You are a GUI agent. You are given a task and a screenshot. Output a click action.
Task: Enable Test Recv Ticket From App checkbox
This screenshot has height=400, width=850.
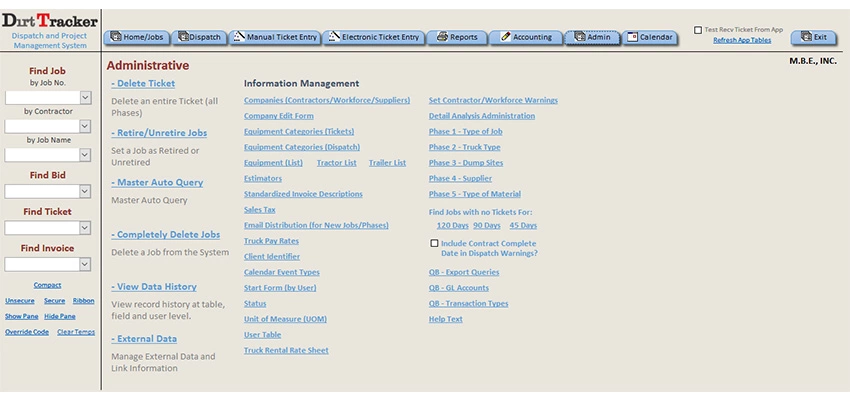pyautogui.click(x=698, y=30)
